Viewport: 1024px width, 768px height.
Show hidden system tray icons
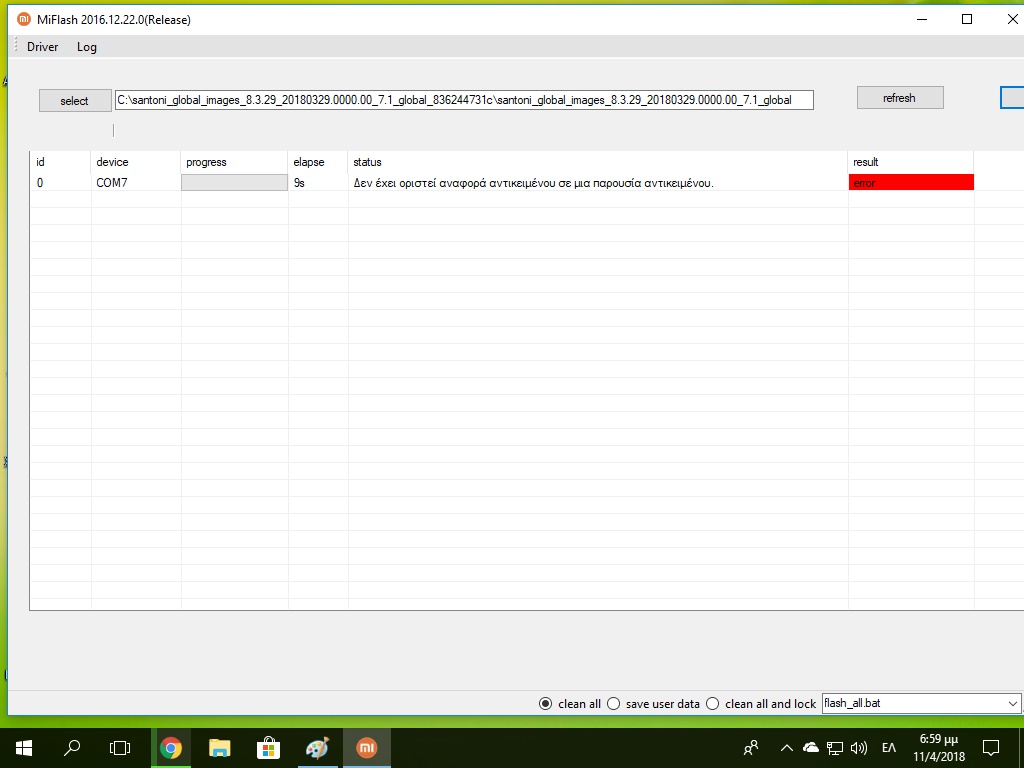(786, 748)
